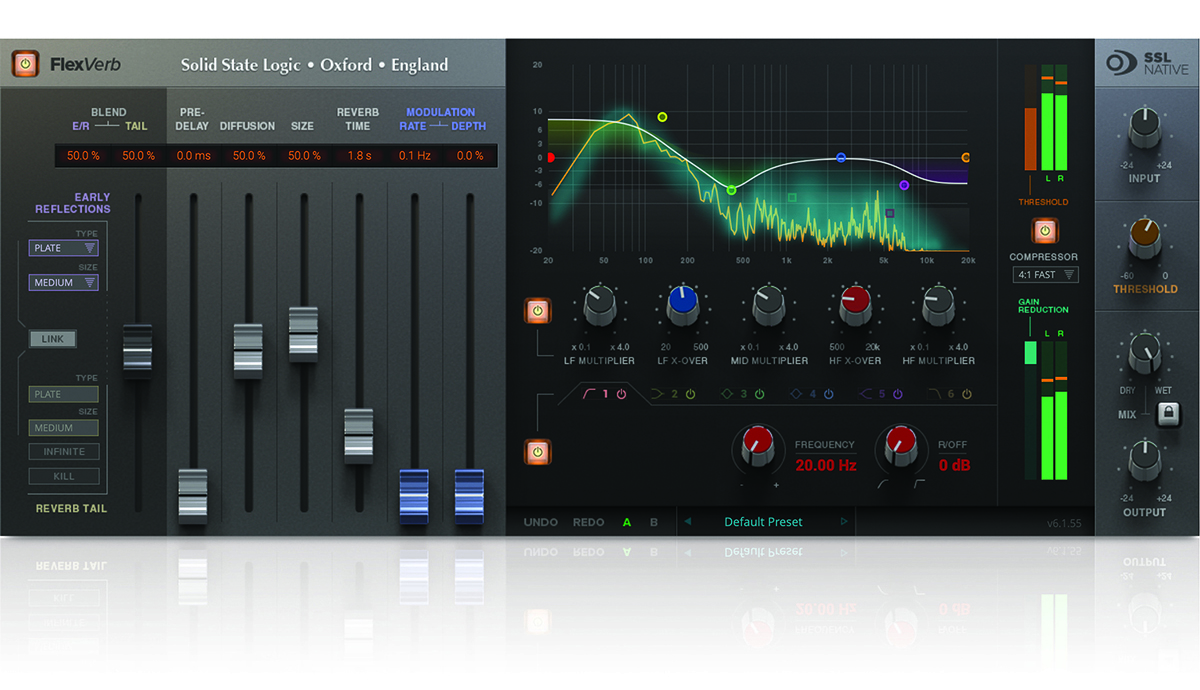Click the 20.00 Hz frequency value
The width and height of the screenshot is (1200, 690).
[825, 465]
